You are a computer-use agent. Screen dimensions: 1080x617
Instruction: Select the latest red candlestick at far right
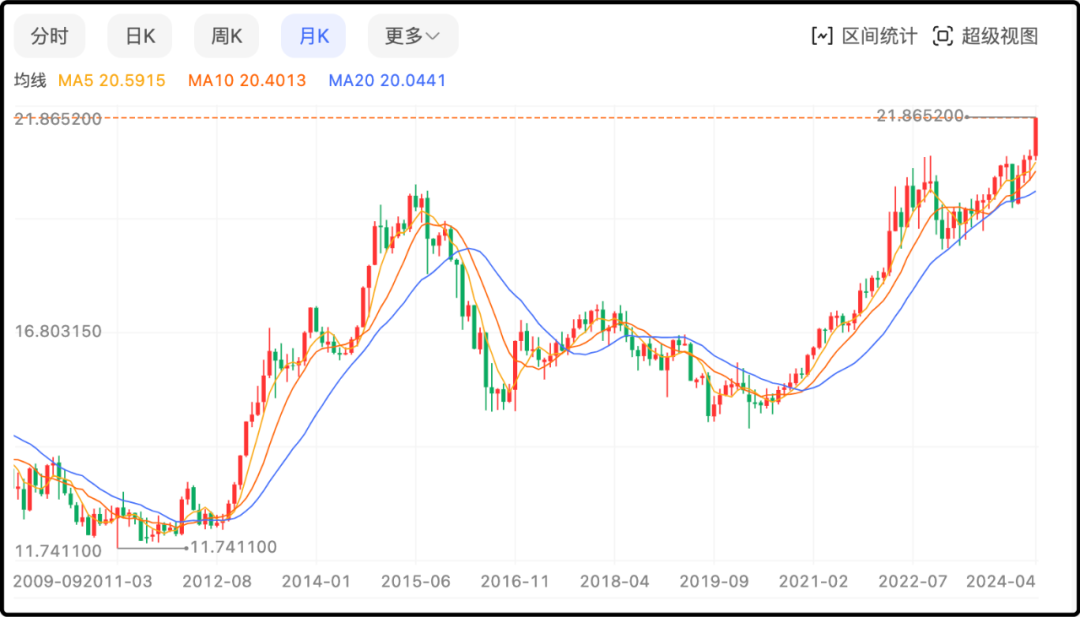(x=1035, y=136)
